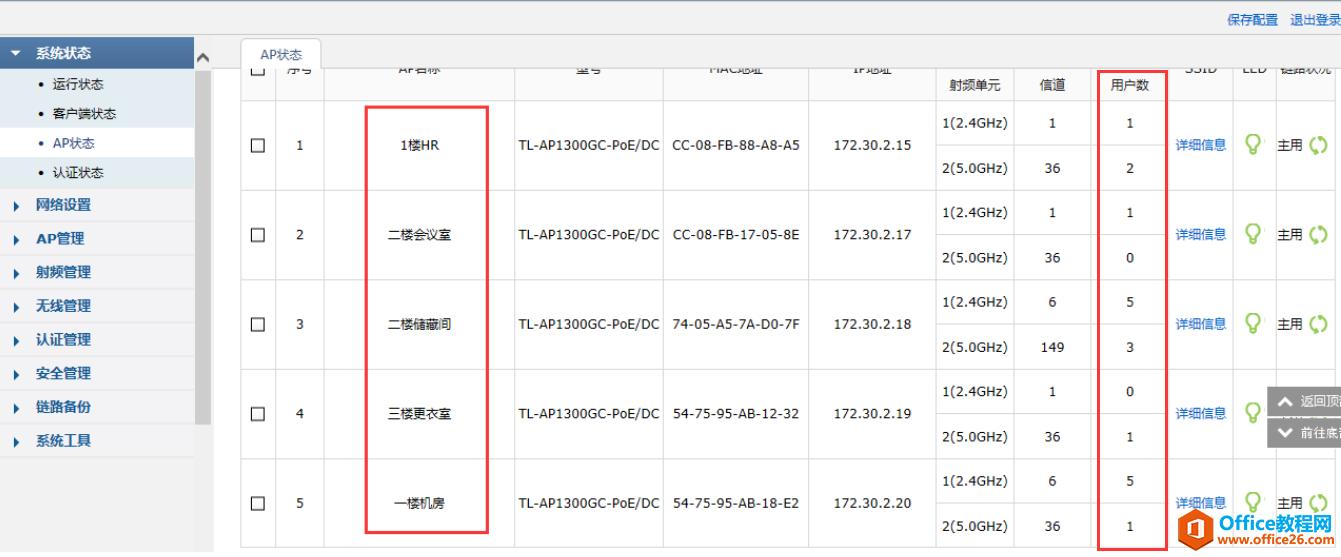1341x557 pixels.
Task: Click IP address 172.30.2.20
Action: tap(872, 503)
